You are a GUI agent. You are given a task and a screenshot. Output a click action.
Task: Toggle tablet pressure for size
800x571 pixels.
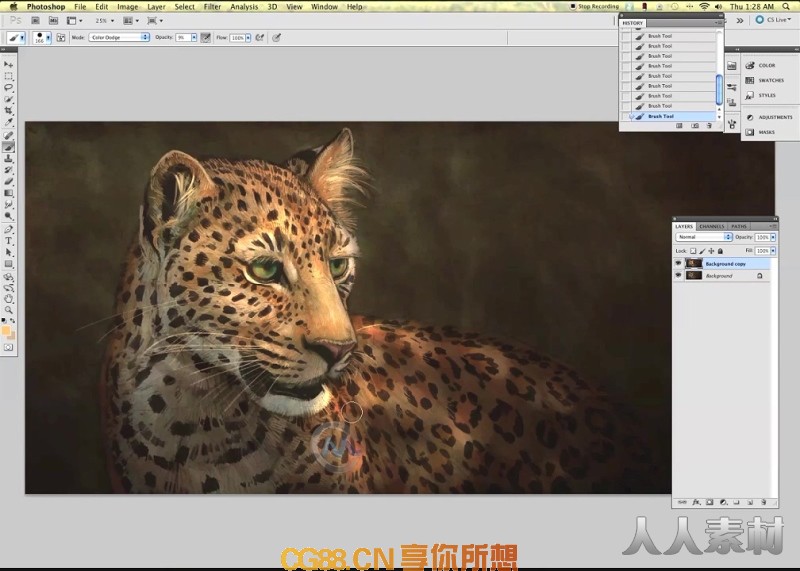[277, 38]
